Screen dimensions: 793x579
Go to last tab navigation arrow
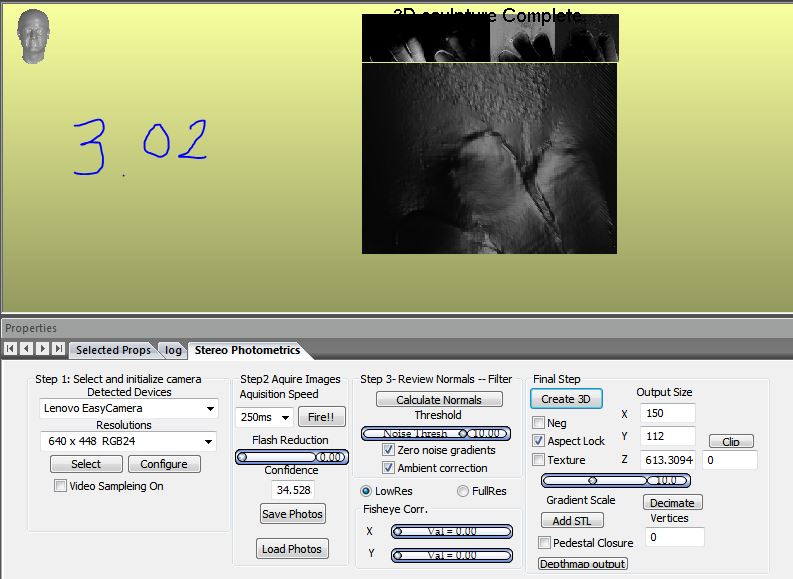[59, 349]
